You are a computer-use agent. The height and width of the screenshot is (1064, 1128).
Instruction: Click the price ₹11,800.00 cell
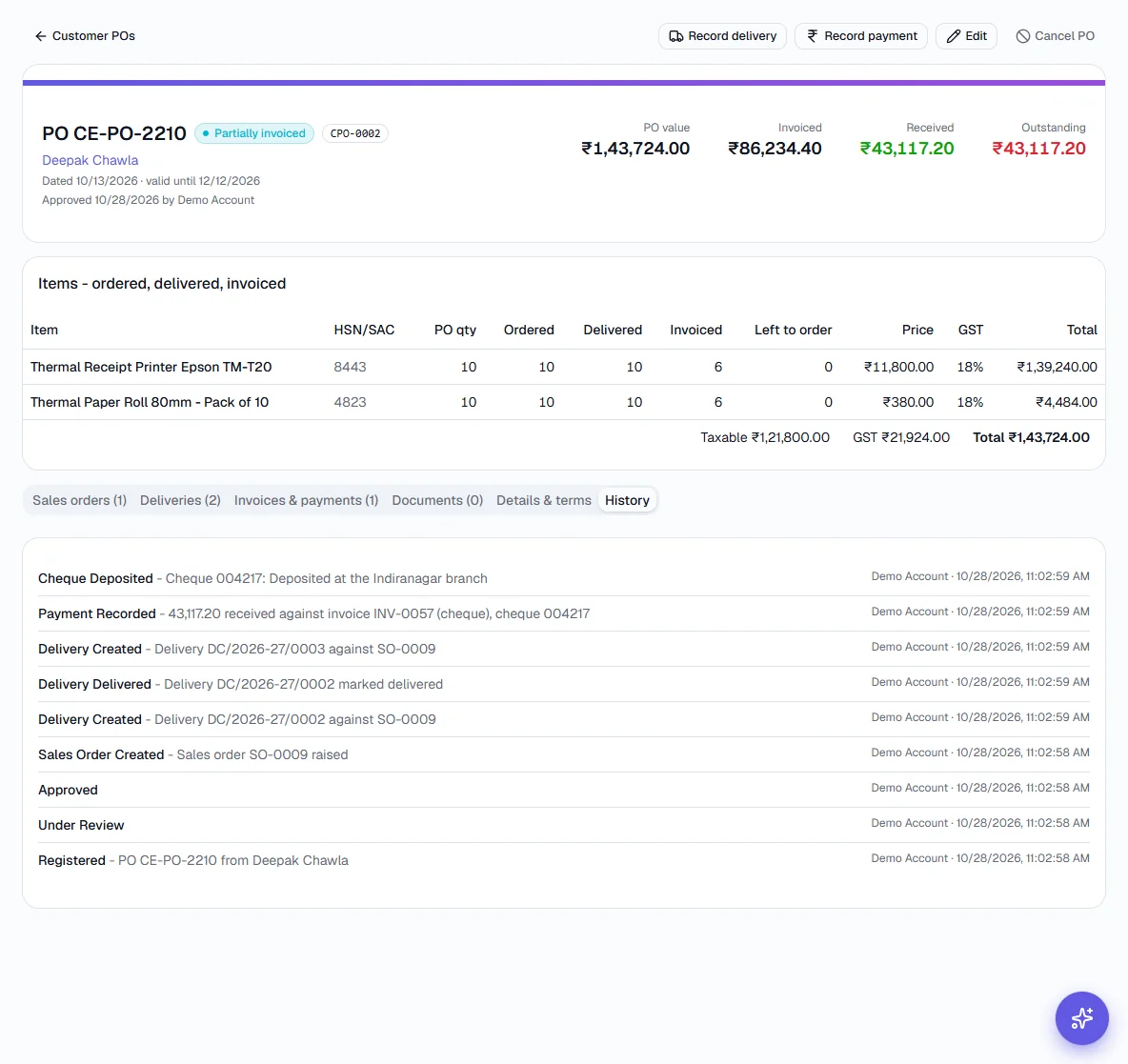[898, 367]
